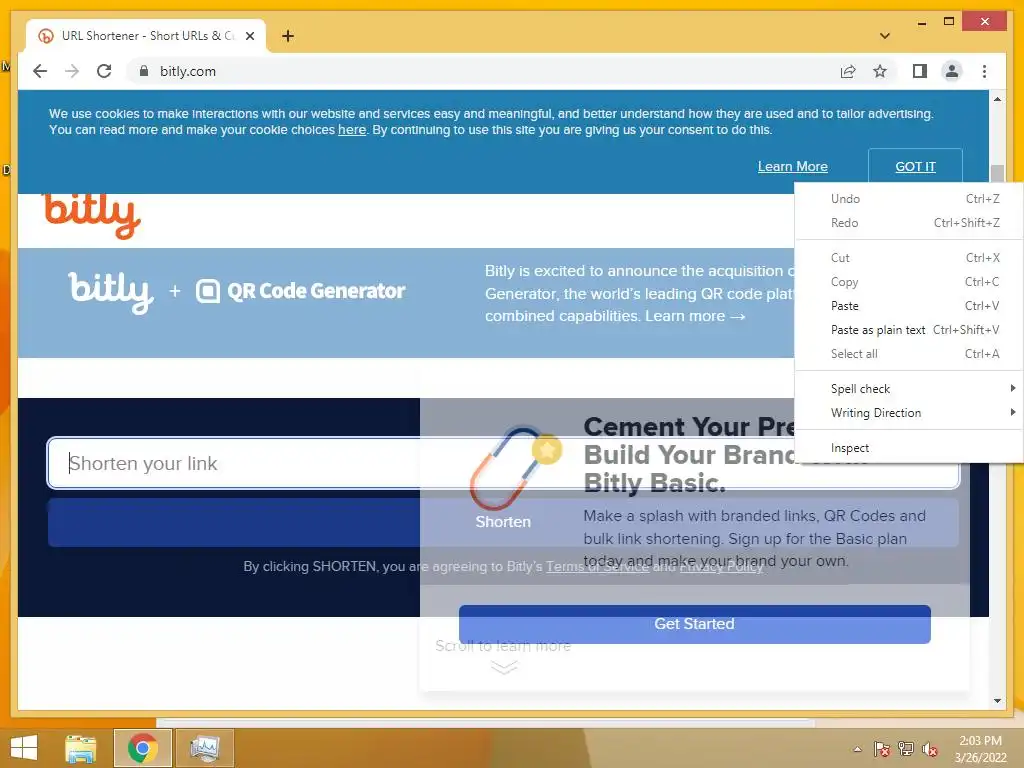Open a new tab with the plus button

coord(288,36)
